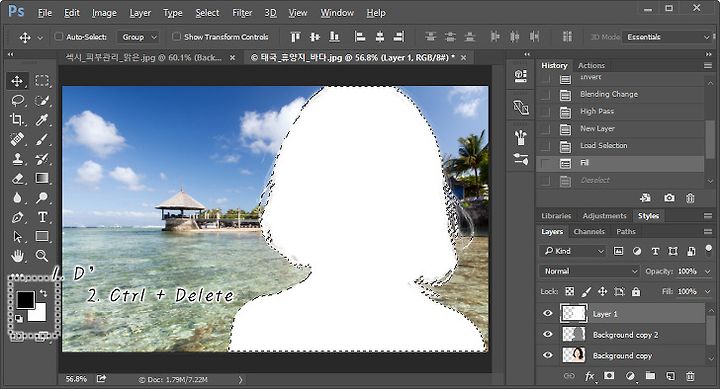This screenshot has width=720, height=389.
Task: Open the Filter menu
Action: point(242,13)
